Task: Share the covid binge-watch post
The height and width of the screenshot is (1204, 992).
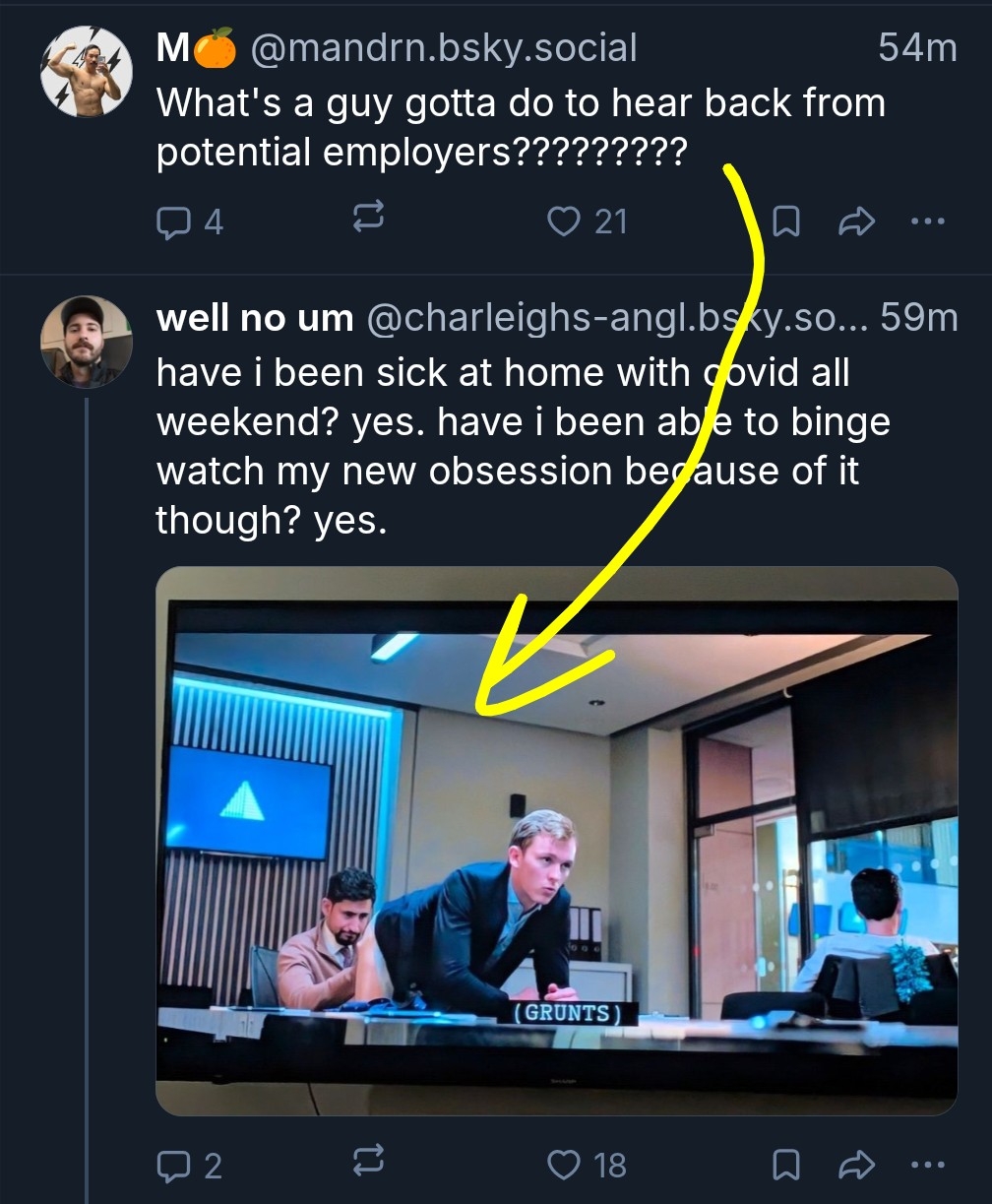Action: pos(855,1165)
